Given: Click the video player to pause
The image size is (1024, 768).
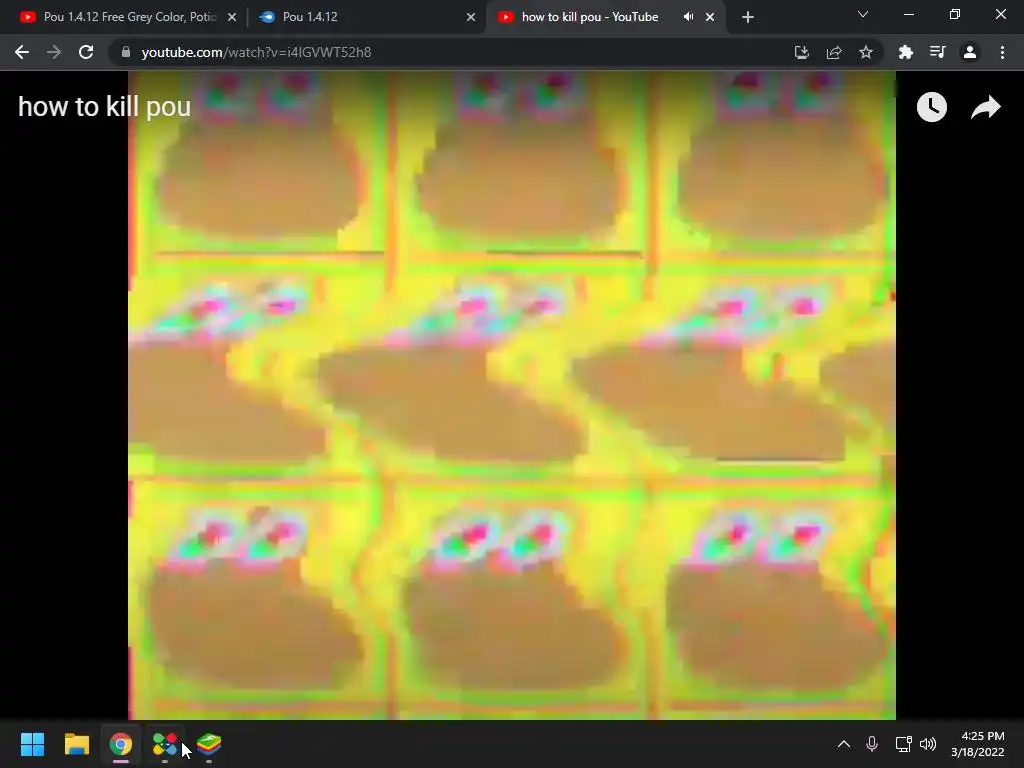Looking at the screenshot, I should [512, 395].
